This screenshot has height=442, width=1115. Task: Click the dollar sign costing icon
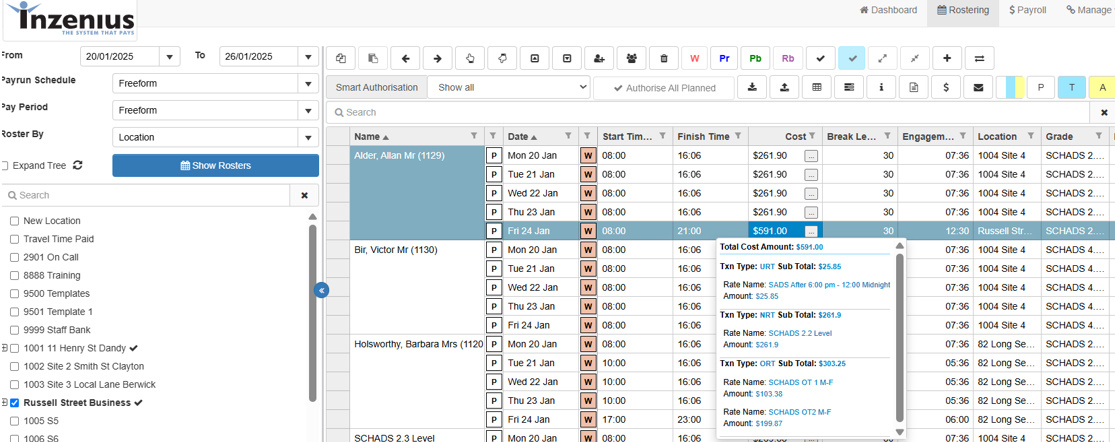pos(946,87)
